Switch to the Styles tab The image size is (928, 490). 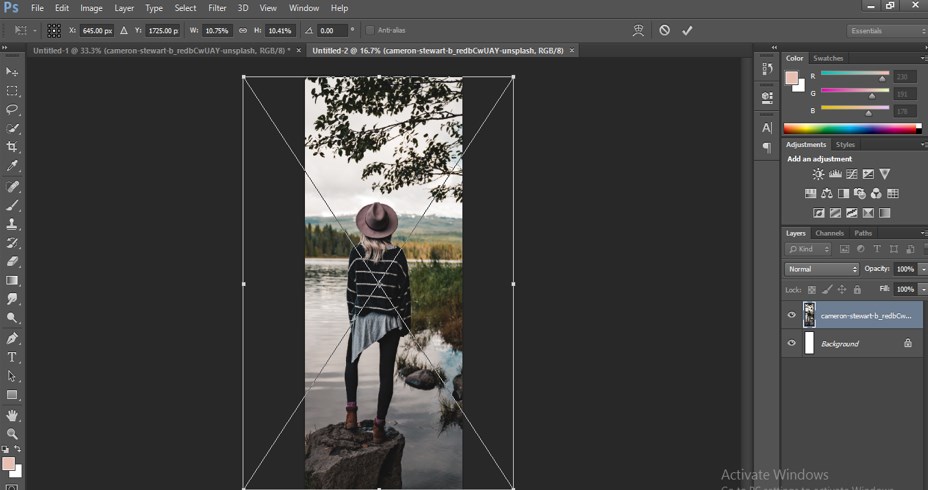845,144
